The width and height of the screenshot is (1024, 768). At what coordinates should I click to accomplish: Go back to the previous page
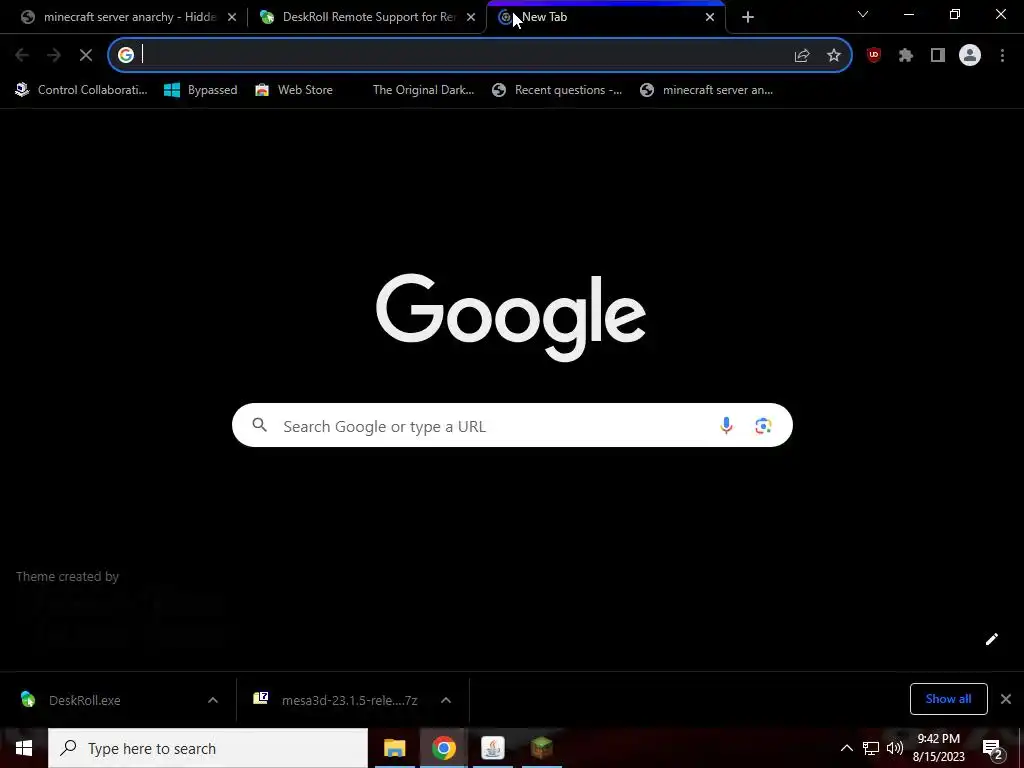click(22, 56)
